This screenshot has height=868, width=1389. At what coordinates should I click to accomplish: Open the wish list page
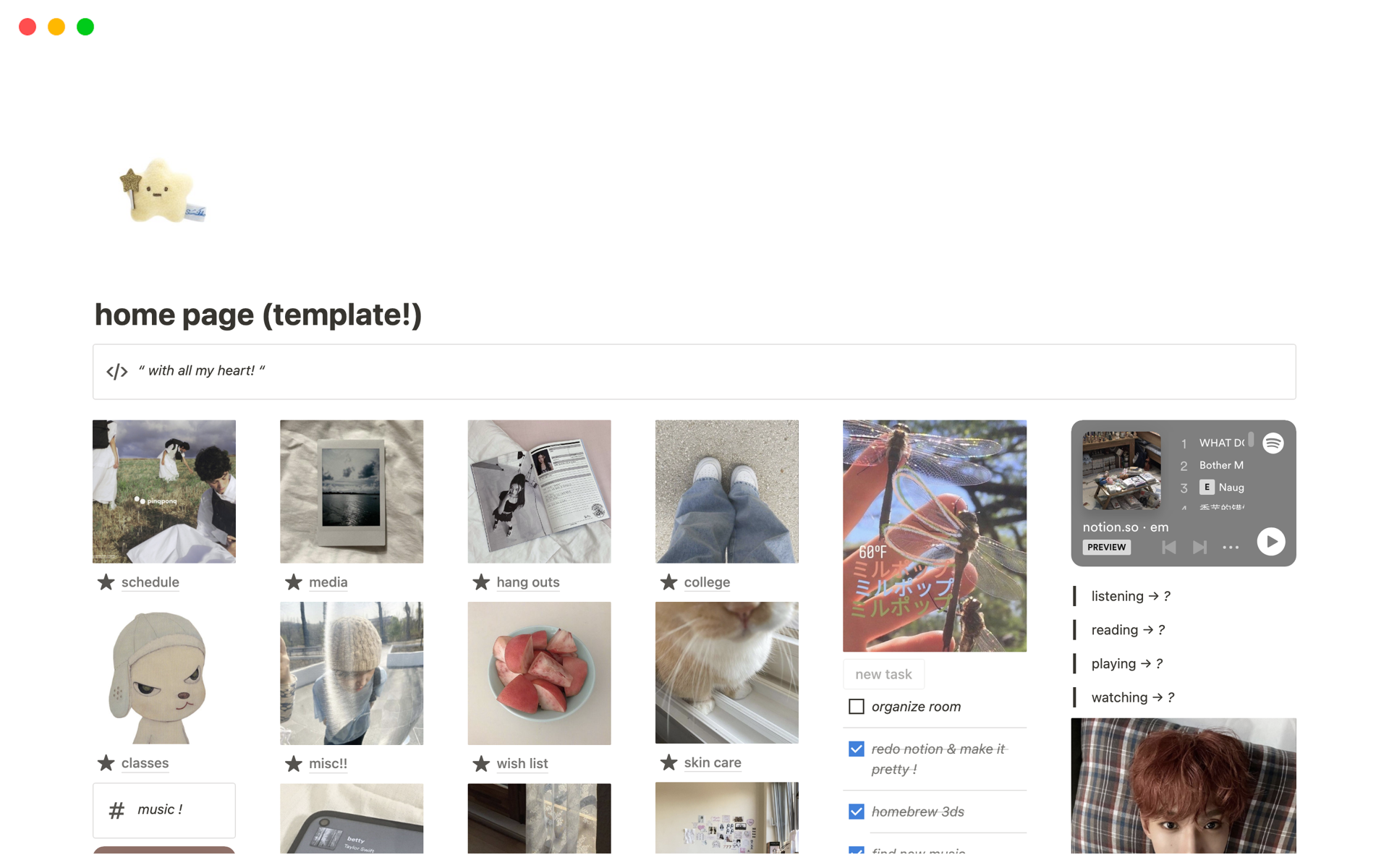coord(522,764)
